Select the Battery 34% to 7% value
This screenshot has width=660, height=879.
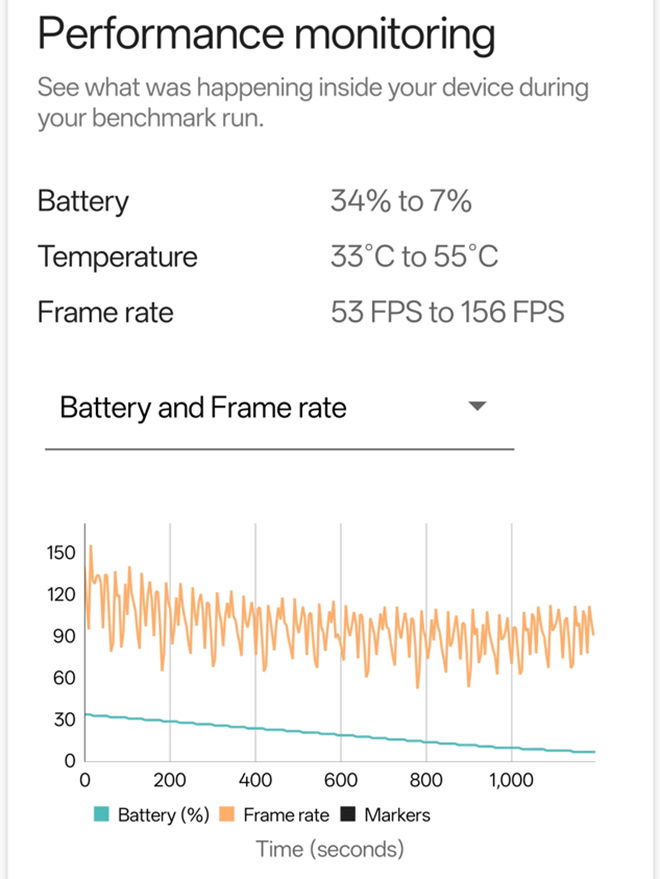(x=400, y=202)
